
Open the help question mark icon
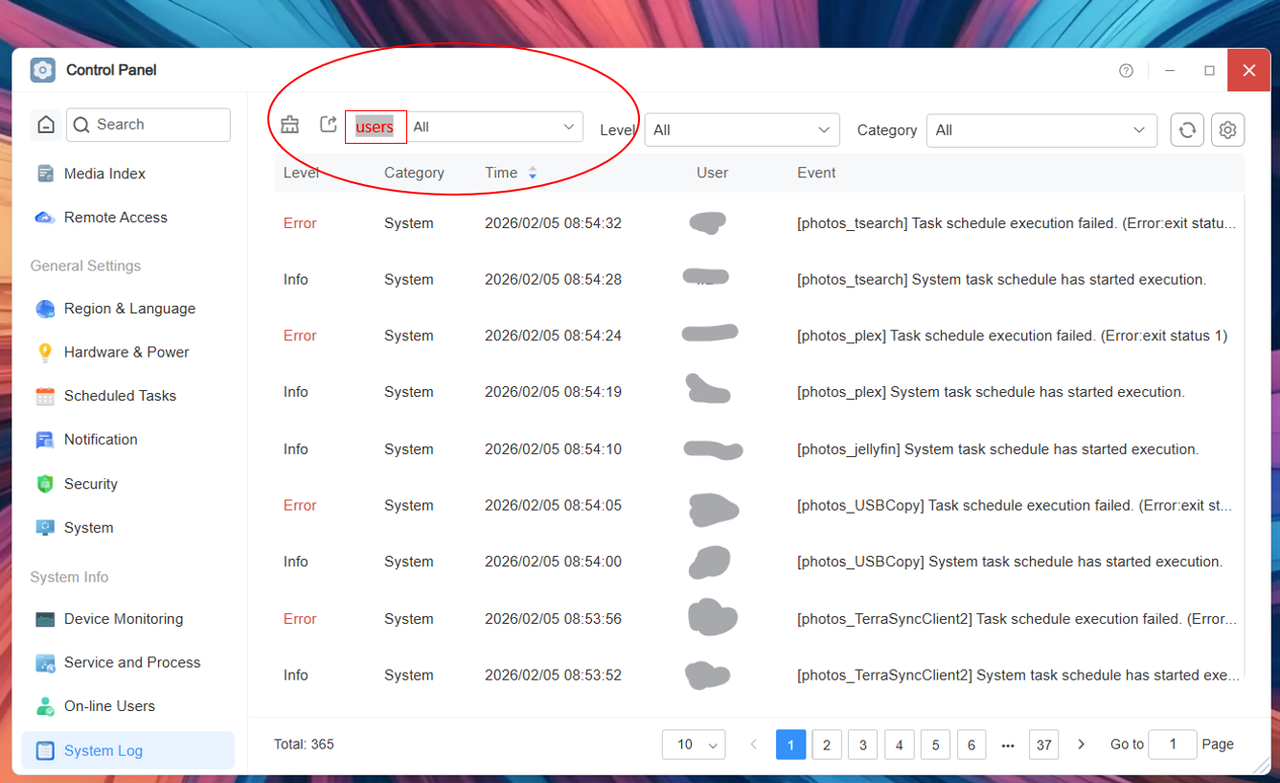pos(1126,71)
